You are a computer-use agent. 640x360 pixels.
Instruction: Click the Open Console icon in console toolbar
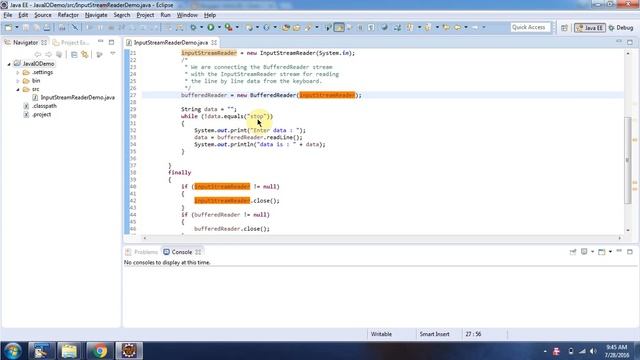[x=602, y=252]
